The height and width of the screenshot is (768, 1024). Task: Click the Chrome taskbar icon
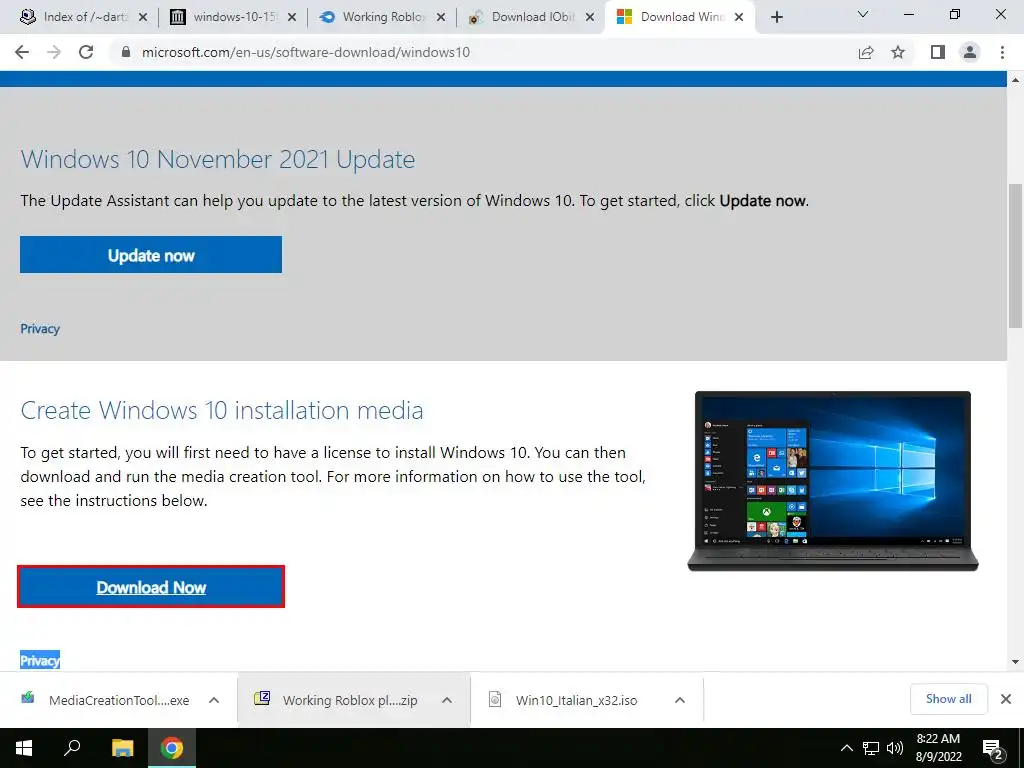[172, 748]
